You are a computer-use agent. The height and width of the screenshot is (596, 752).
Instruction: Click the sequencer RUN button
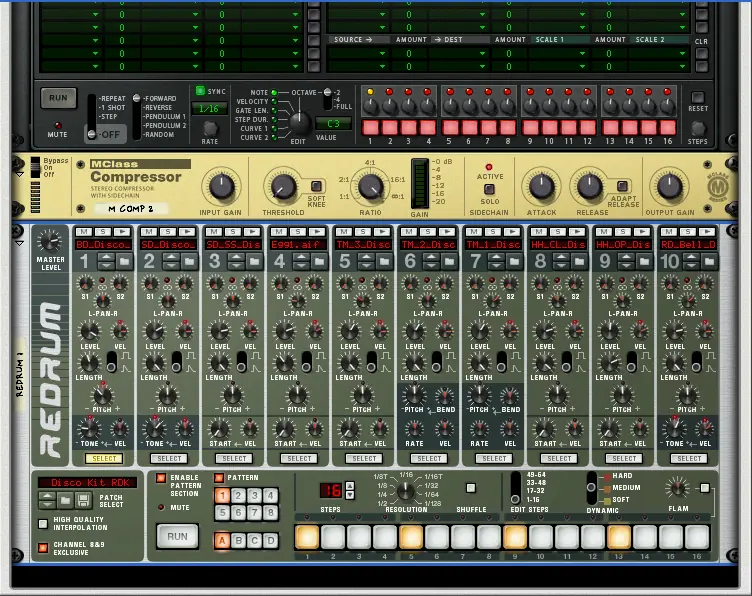pos(58,98)
